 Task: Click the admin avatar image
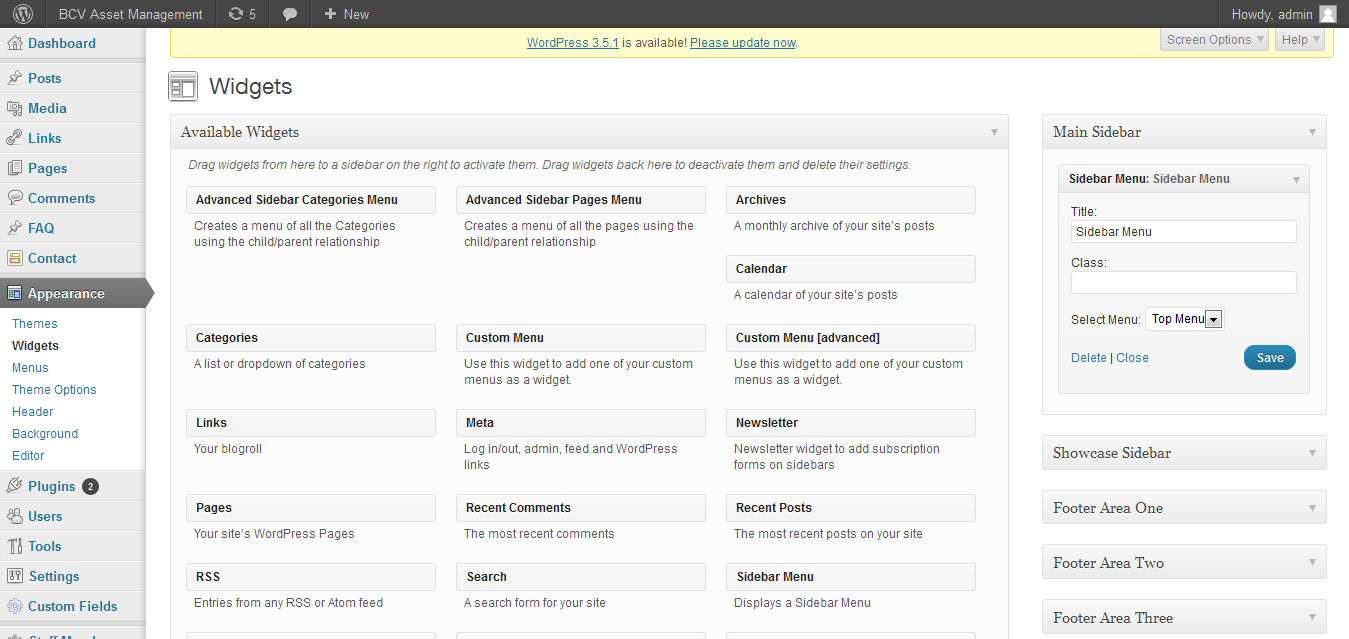1328,14
